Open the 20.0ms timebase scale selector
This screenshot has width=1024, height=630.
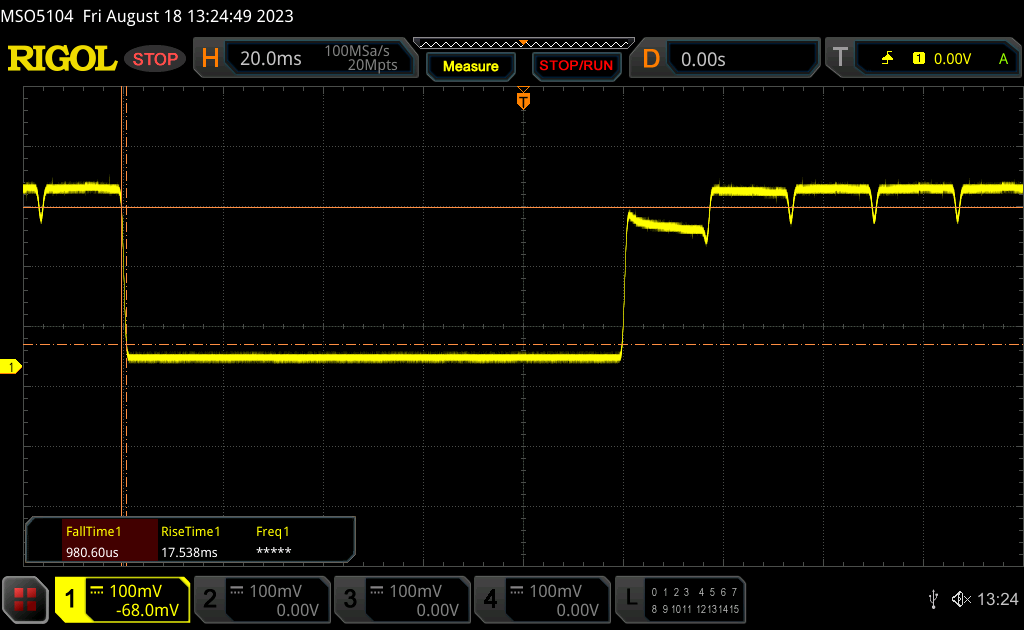tap(271, 59)
